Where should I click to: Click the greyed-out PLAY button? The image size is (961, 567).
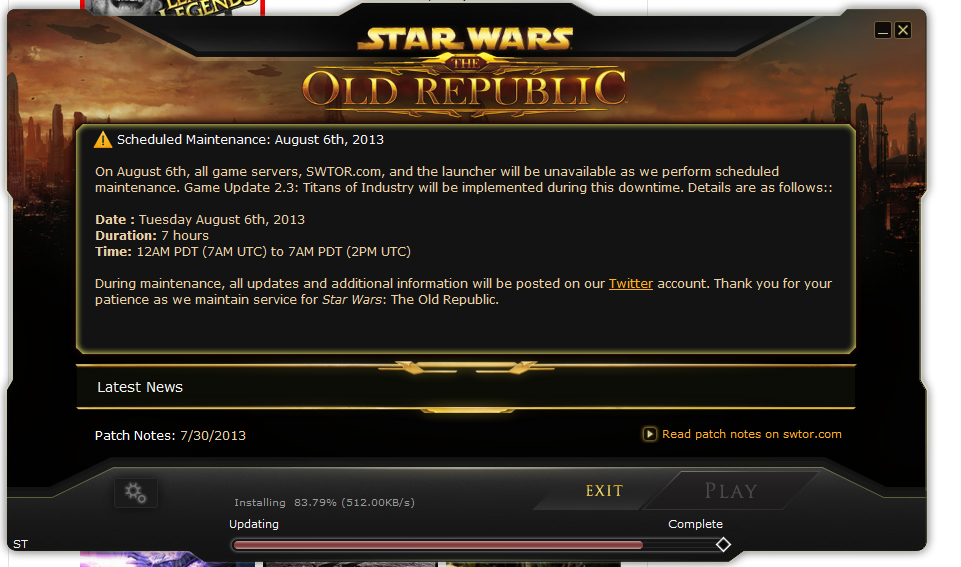click(731, 491)
